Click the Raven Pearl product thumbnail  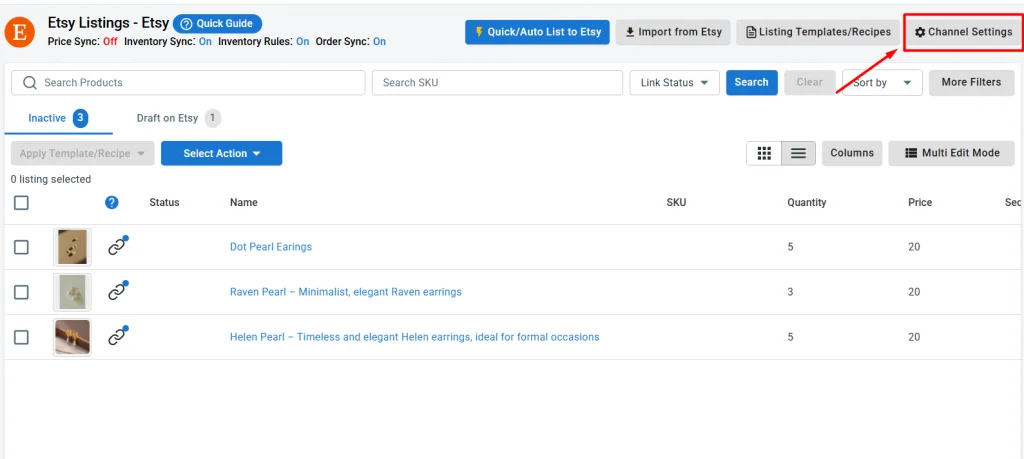pos(72,292)
